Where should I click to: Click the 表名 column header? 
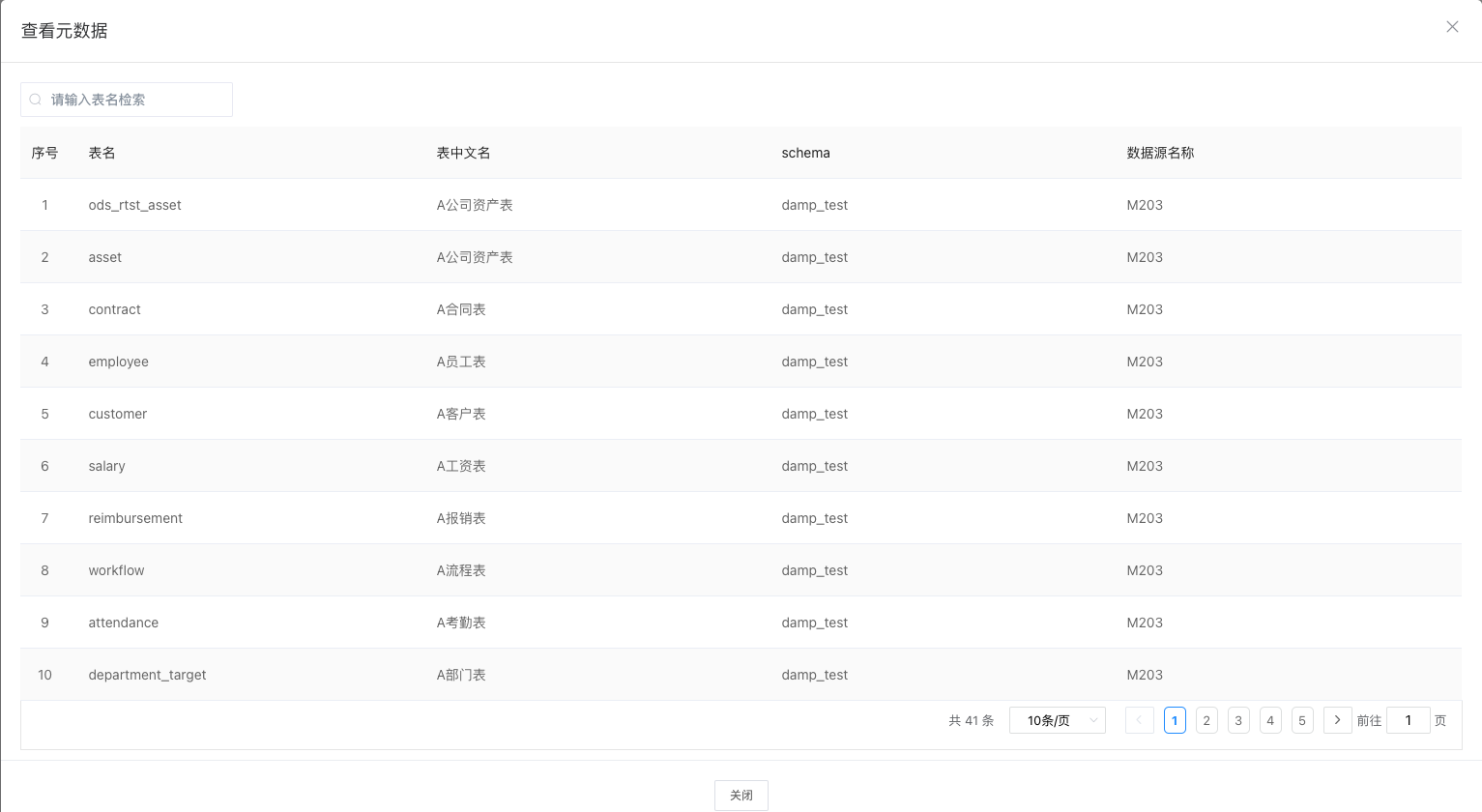102,153
